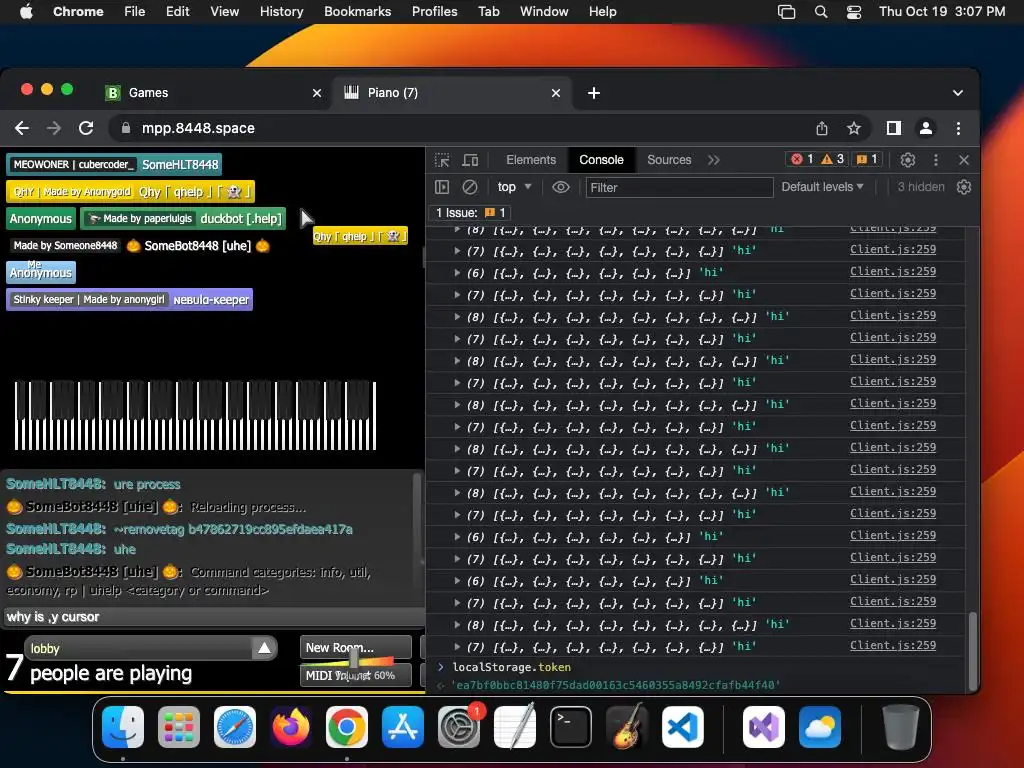This screenshot has height=768, width=1024.
Task: Click the browser Forward arrow
Action: click(54, 128)
